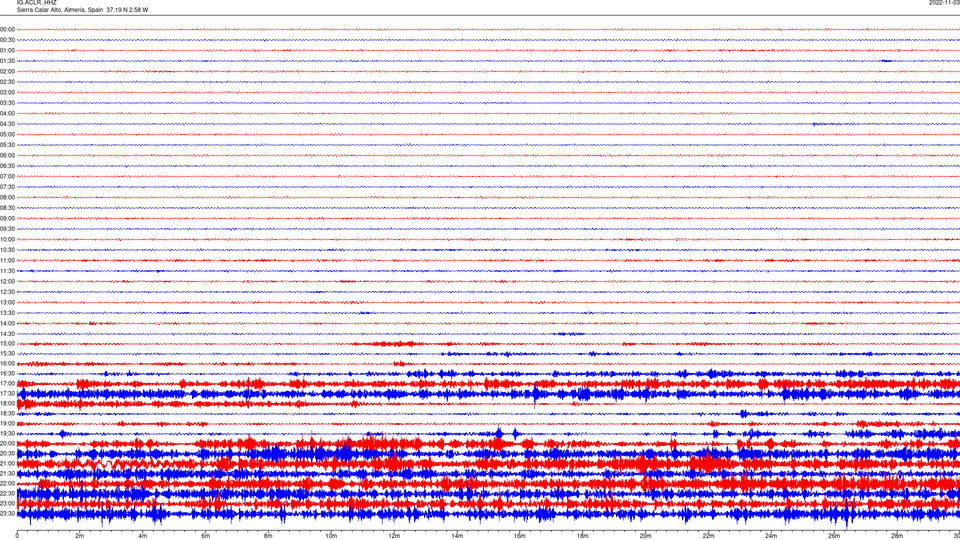Click the 09:00 time label
This screenshot has width=960, height=540.
tap(7, 219)
